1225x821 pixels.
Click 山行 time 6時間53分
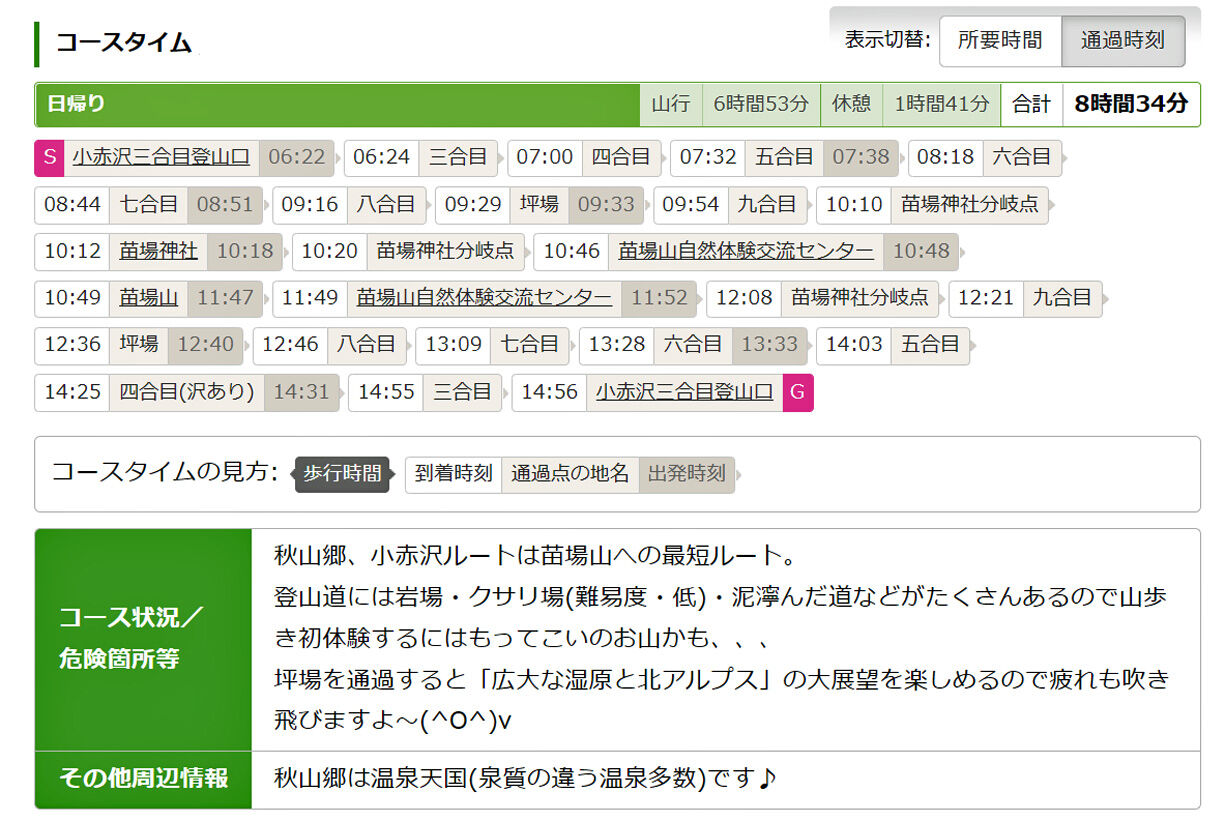pos(760,104)
